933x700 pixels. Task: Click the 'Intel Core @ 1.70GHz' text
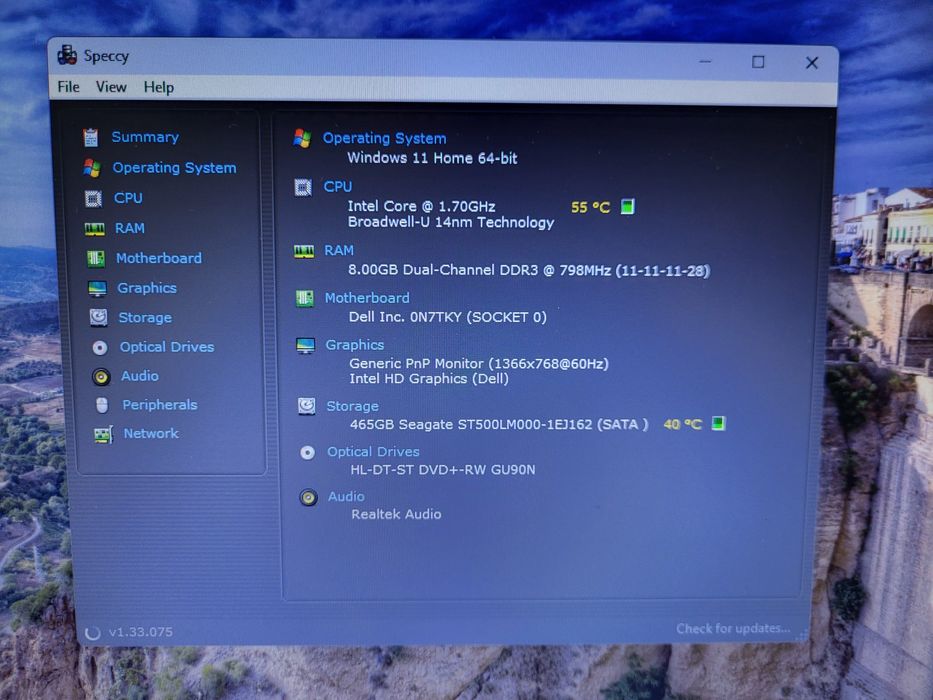click(x=421, y=207)
